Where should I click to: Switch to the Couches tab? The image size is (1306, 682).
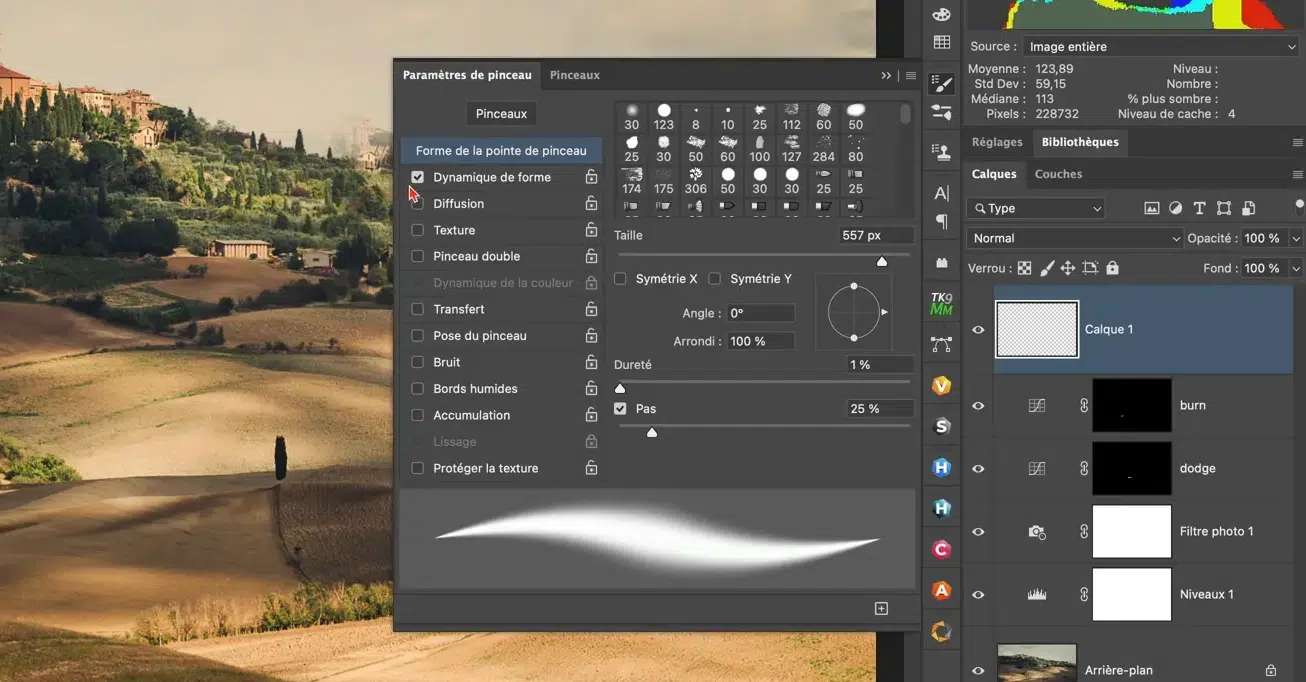click(x=1058, y=174)
